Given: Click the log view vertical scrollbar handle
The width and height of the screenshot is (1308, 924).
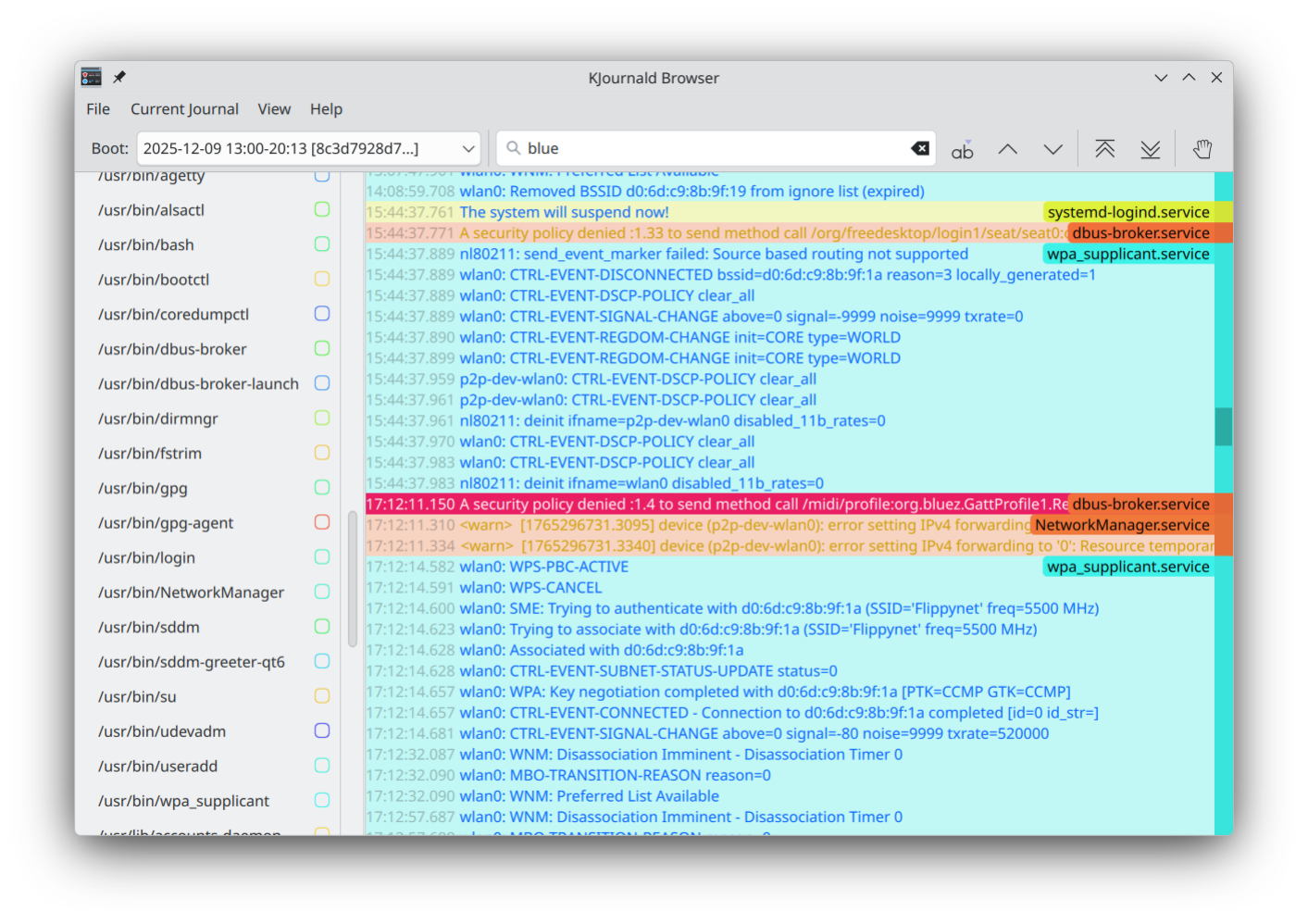Looking at the screenshot, I should 1223,427.
